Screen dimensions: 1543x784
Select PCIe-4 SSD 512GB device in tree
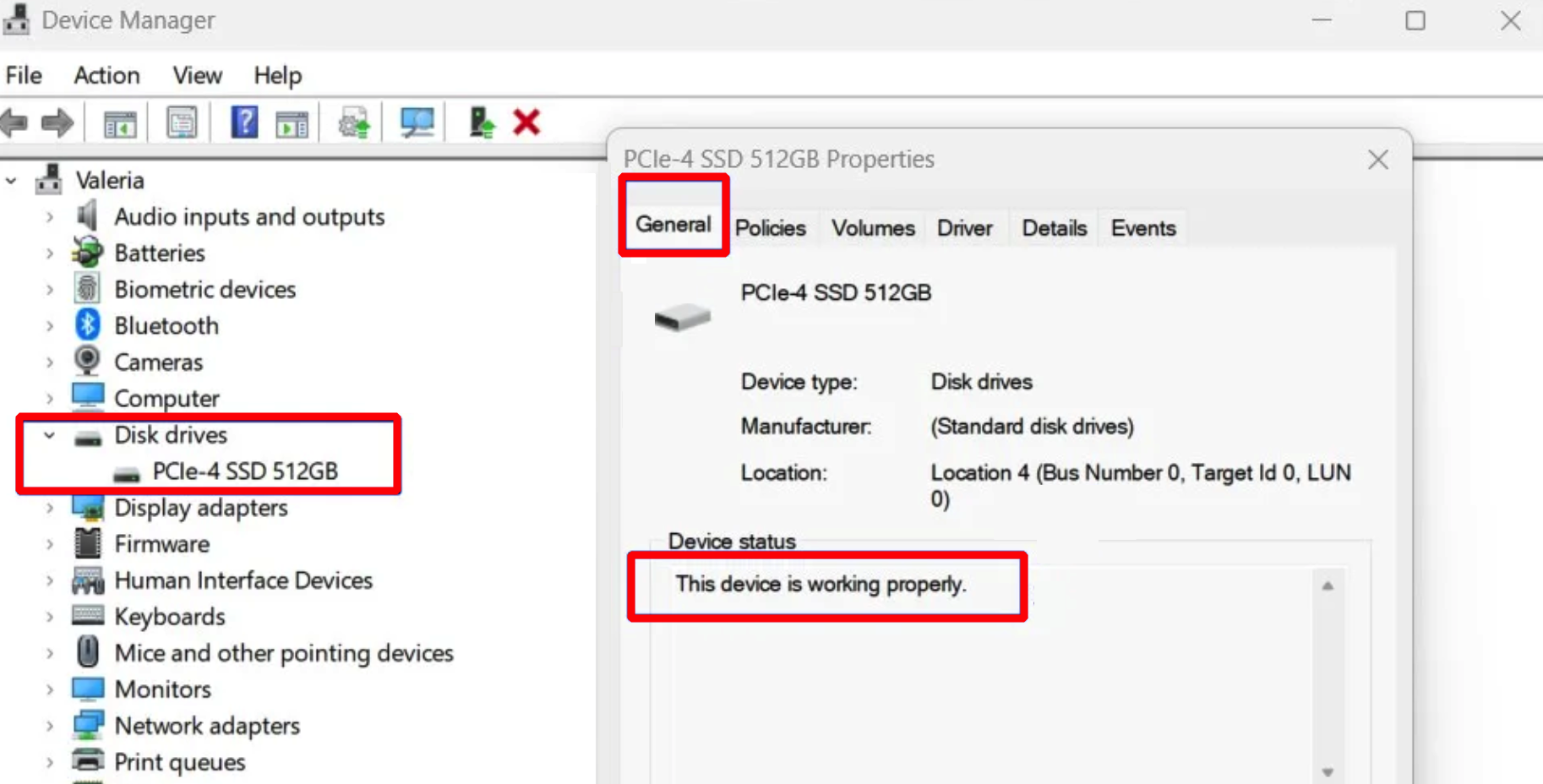(245, 471)
